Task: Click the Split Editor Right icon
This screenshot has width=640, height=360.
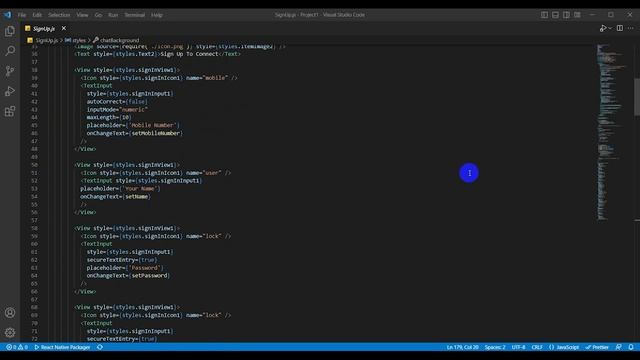Action: (620, 28)
